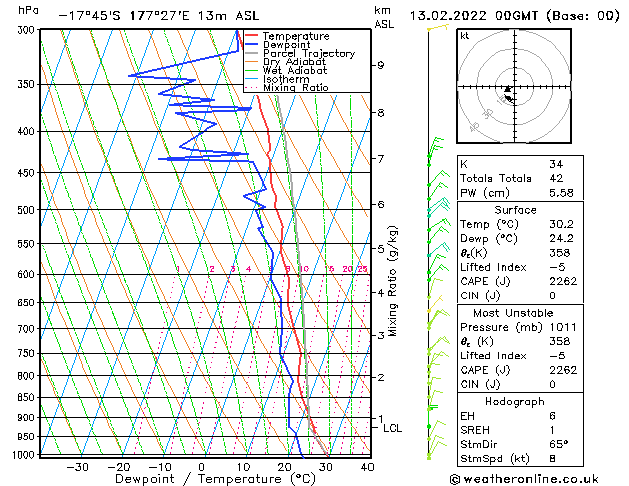
Task: Click the kt unit label in hodograph
Action: pyautogui.click(x=465, y=36)
